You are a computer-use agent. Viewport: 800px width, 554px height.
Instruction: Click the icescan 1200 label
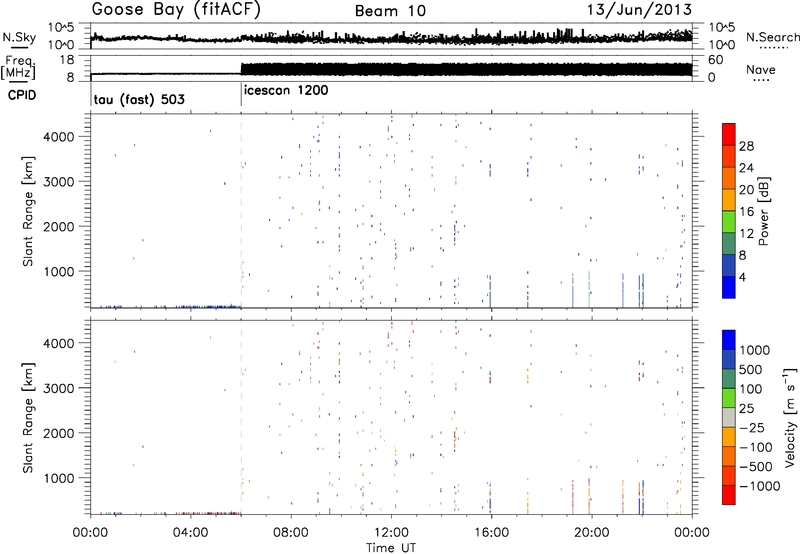pyautogui.click(x=286, y=91)
